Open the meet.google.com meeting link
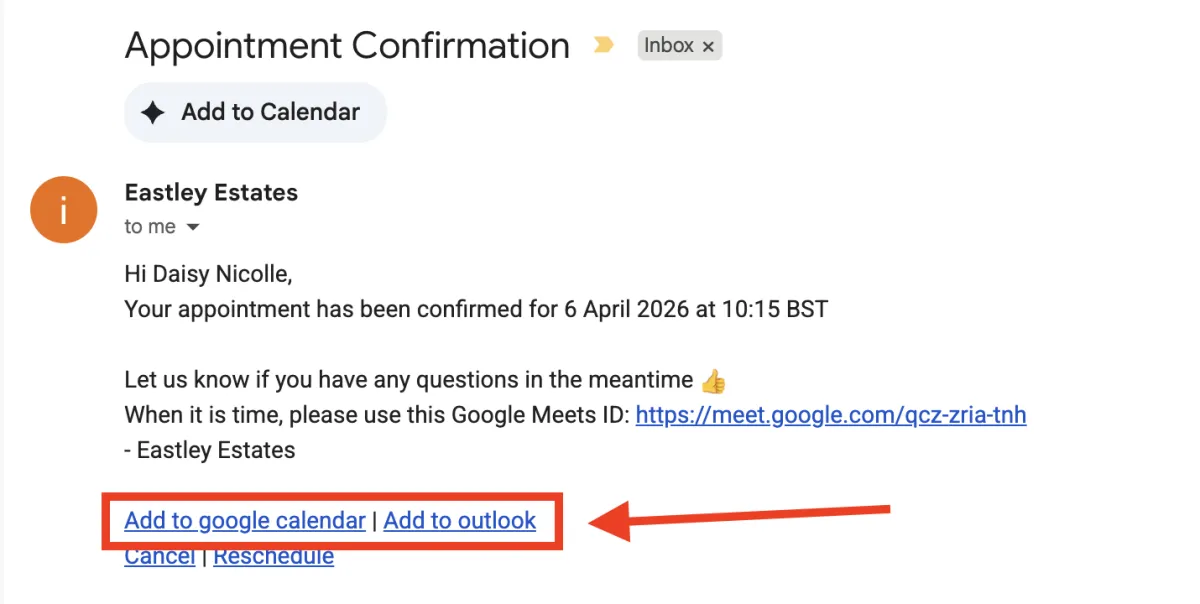Screen dimensions: 1200x604 830,414
